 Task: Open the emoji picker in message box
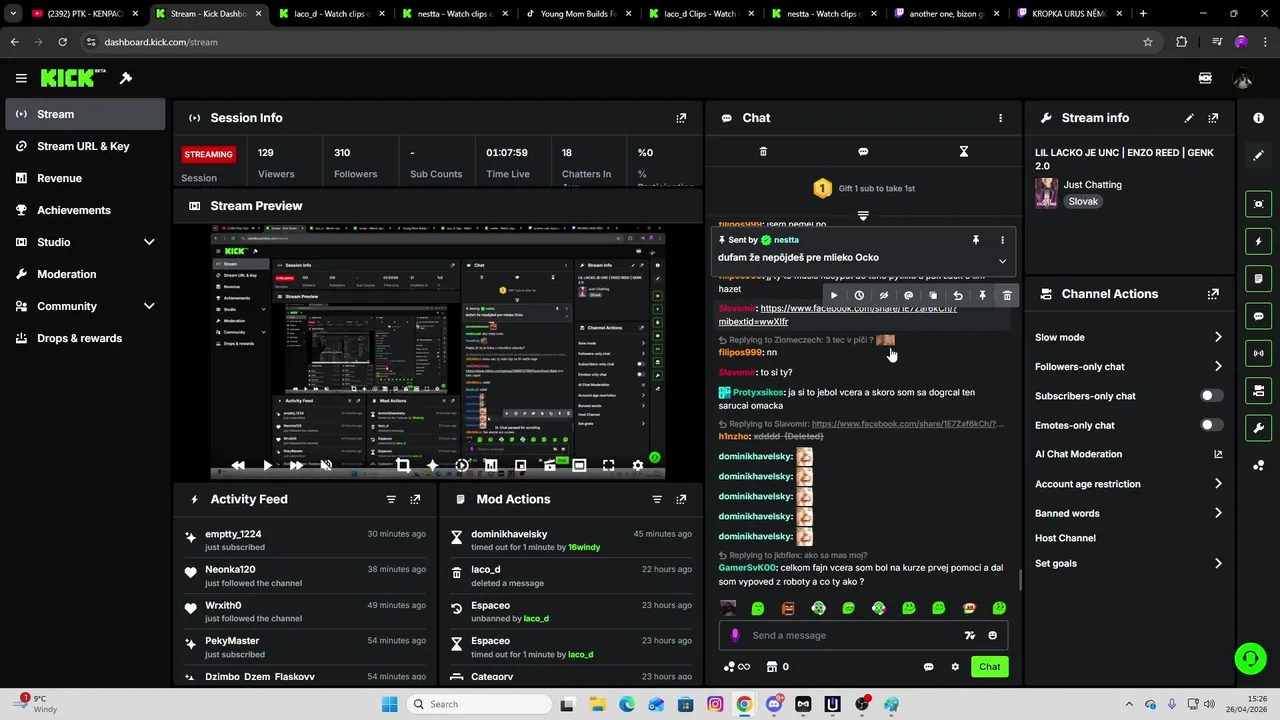(992, 635)
